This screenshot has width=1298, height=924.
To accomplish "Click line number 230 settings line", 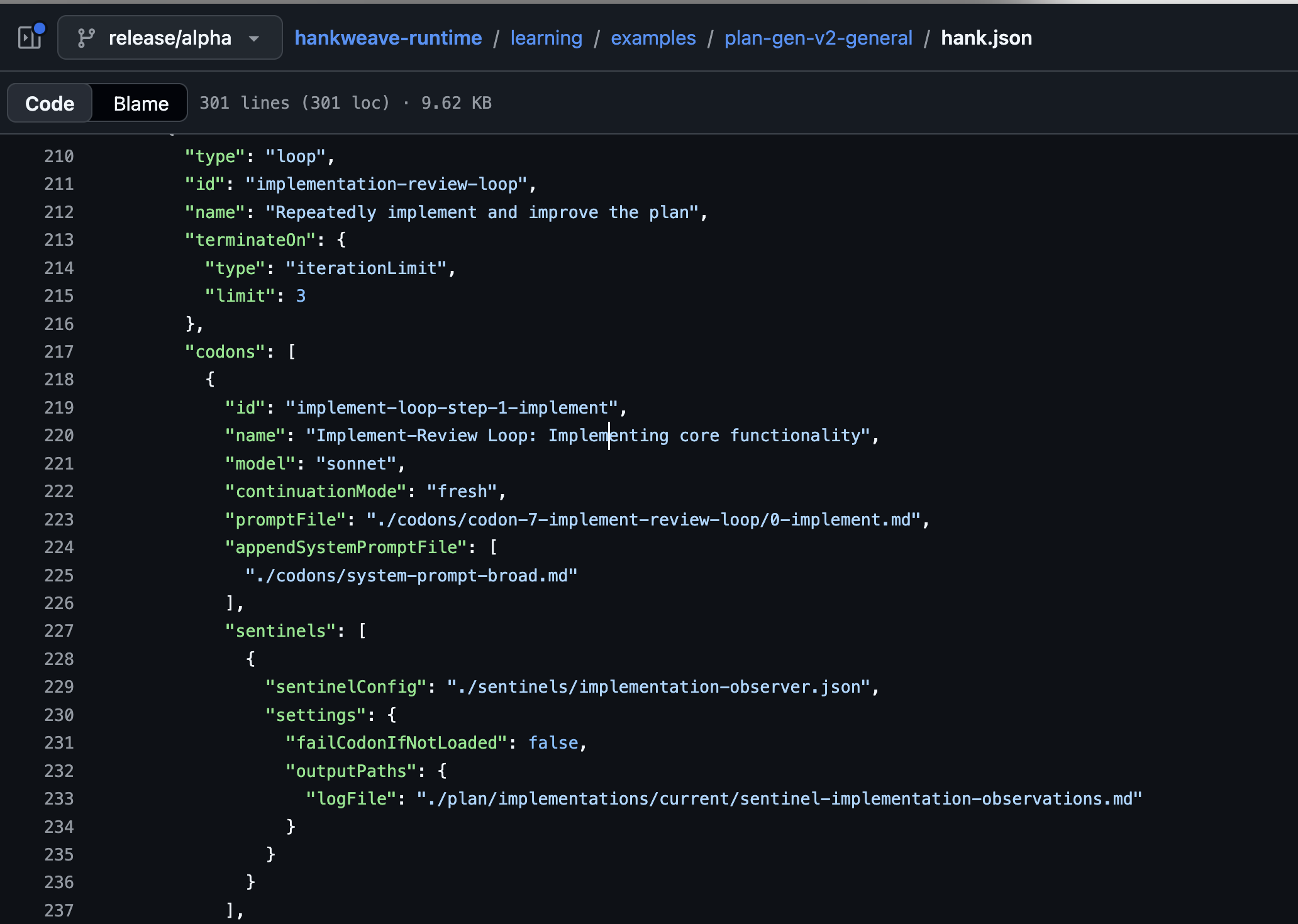I will pos(59,715).
